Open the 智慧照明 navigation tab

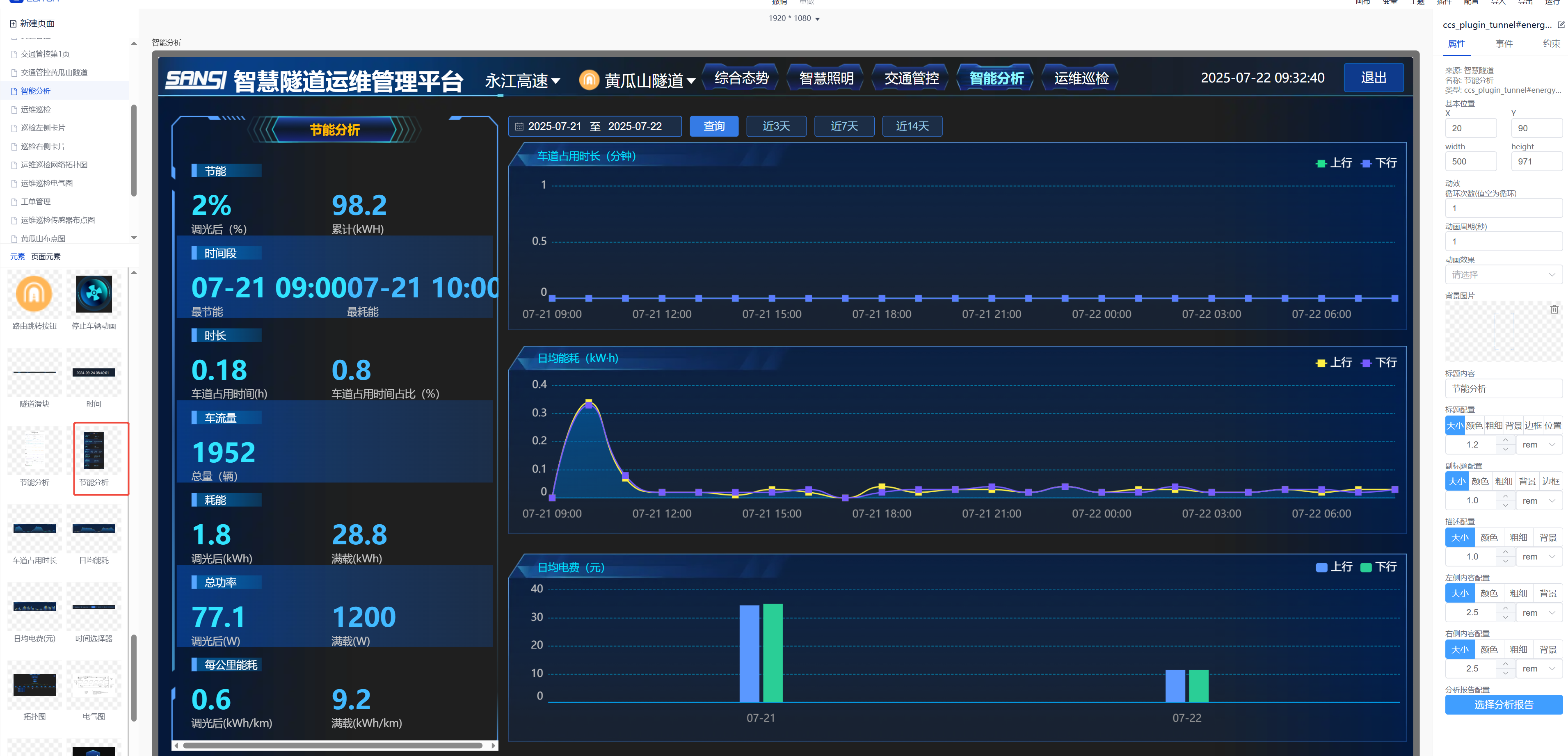click(x=826, y=78)
